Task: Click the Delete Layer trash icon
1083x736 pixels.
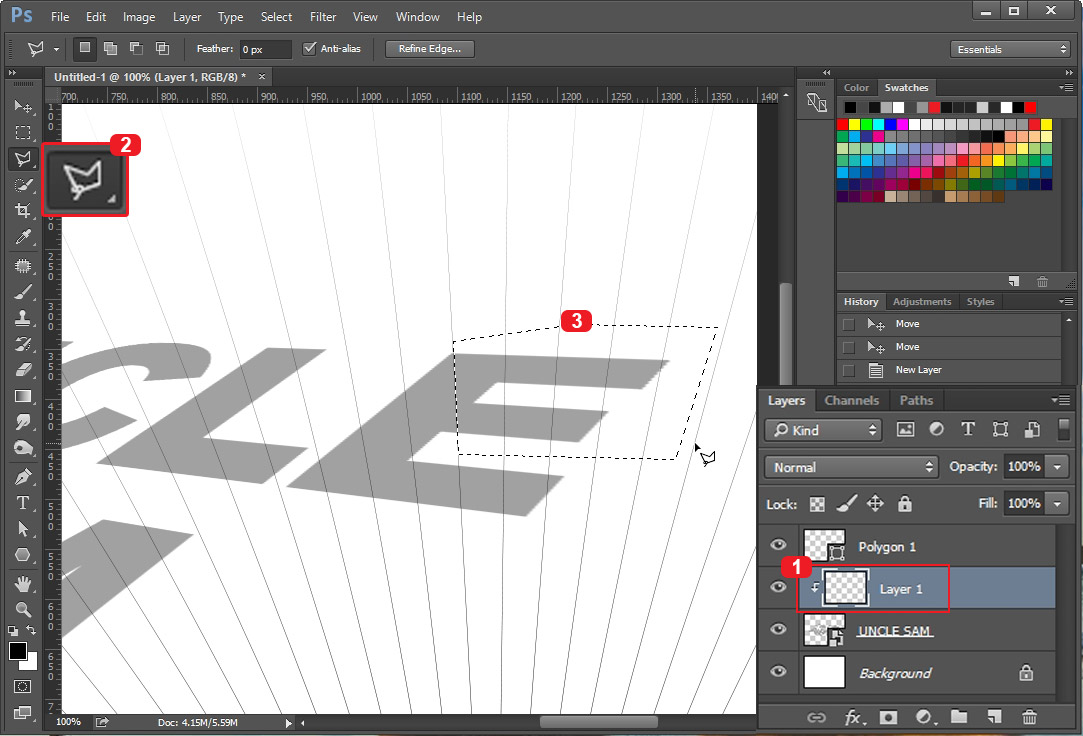Action: coord(1029,717)
